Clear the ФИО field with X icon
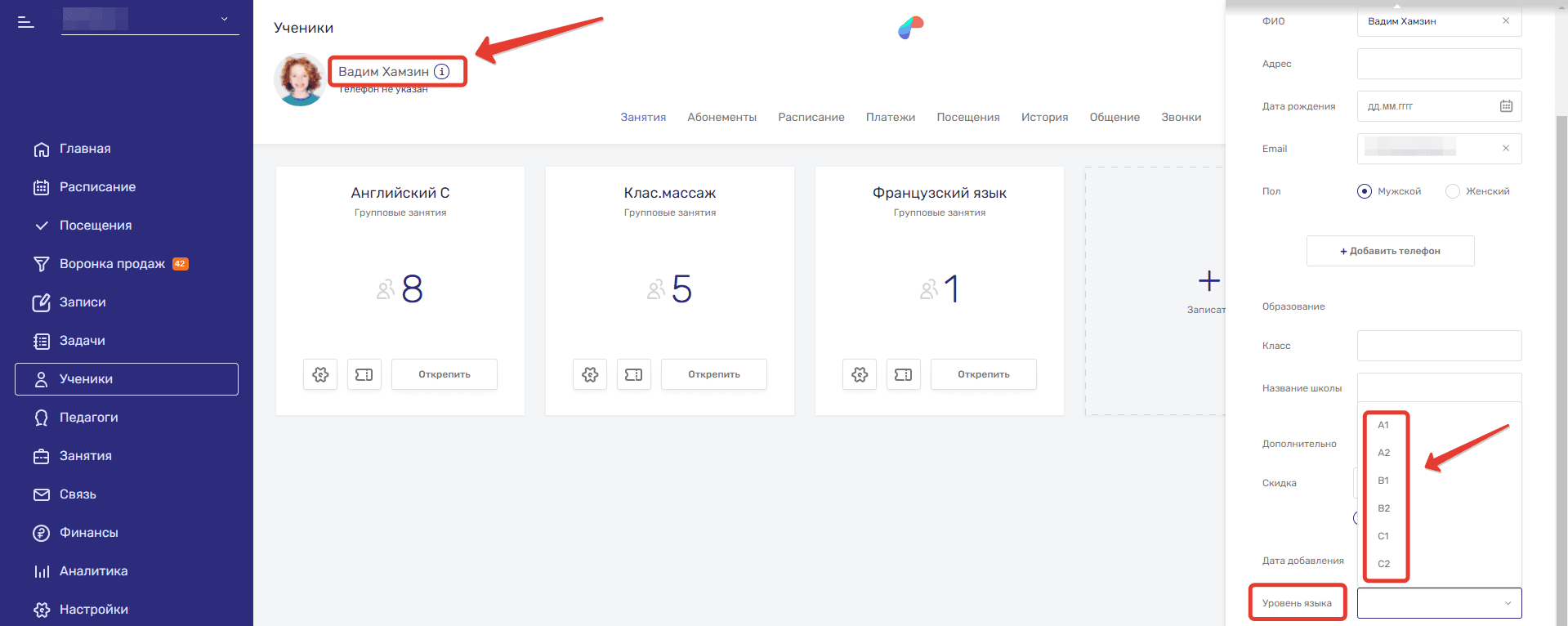 click(x=1505, y=21)
